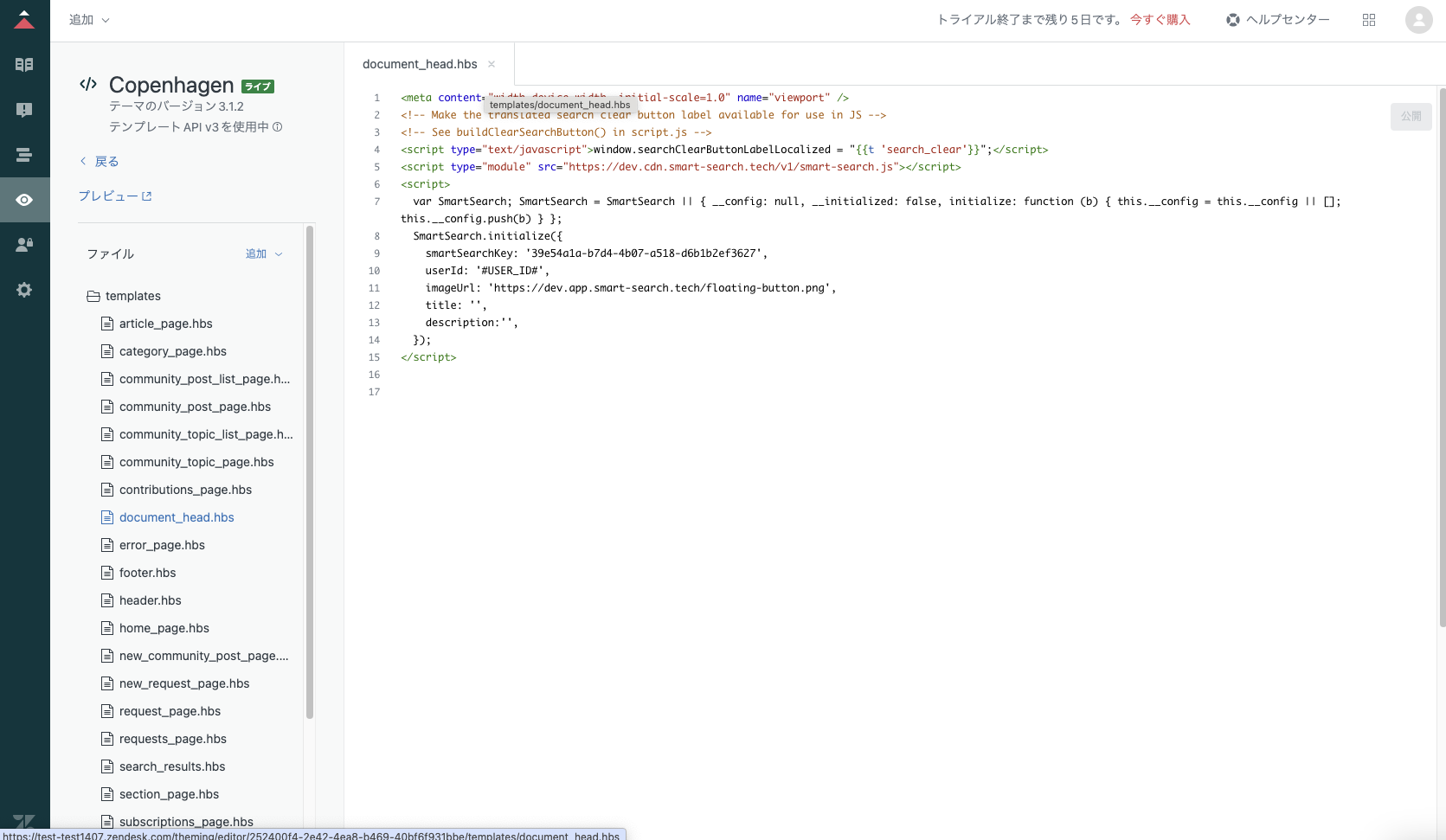Open the user profile avatar
The image size is (1446, 840).
click(1419, 20)
